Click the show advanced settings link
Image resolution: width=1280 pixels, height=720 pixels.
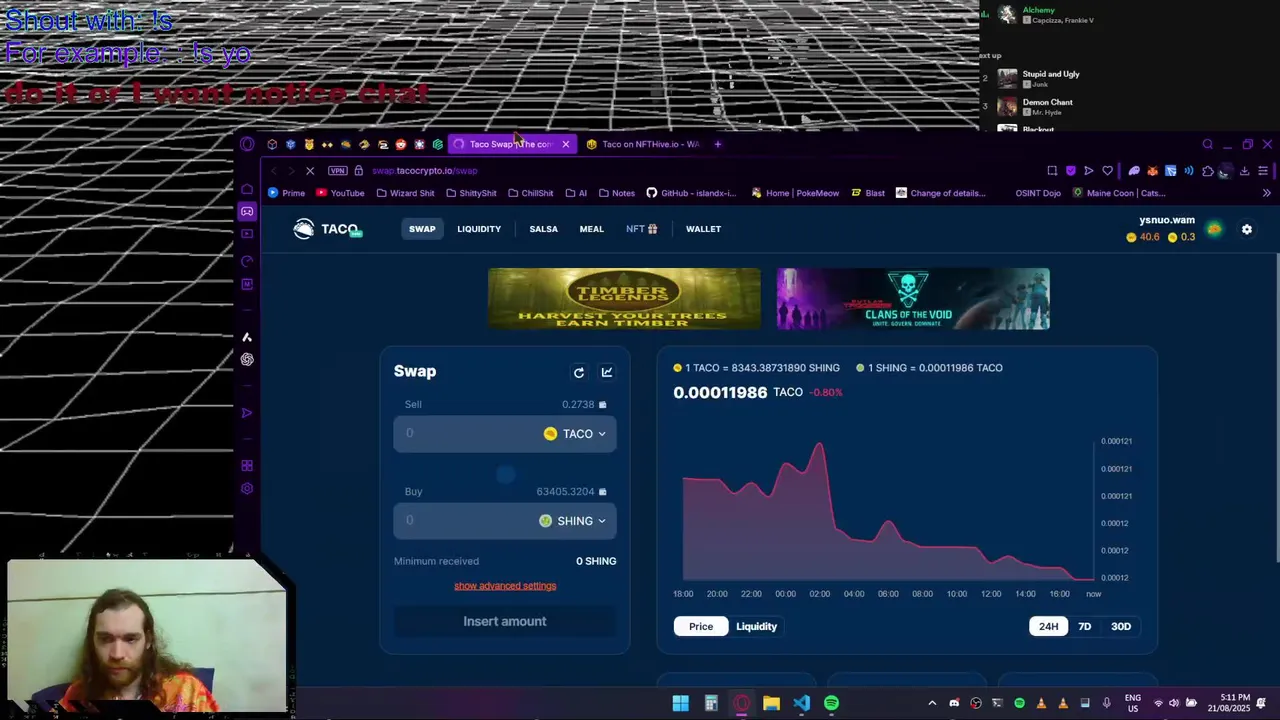tap(505, 586)
